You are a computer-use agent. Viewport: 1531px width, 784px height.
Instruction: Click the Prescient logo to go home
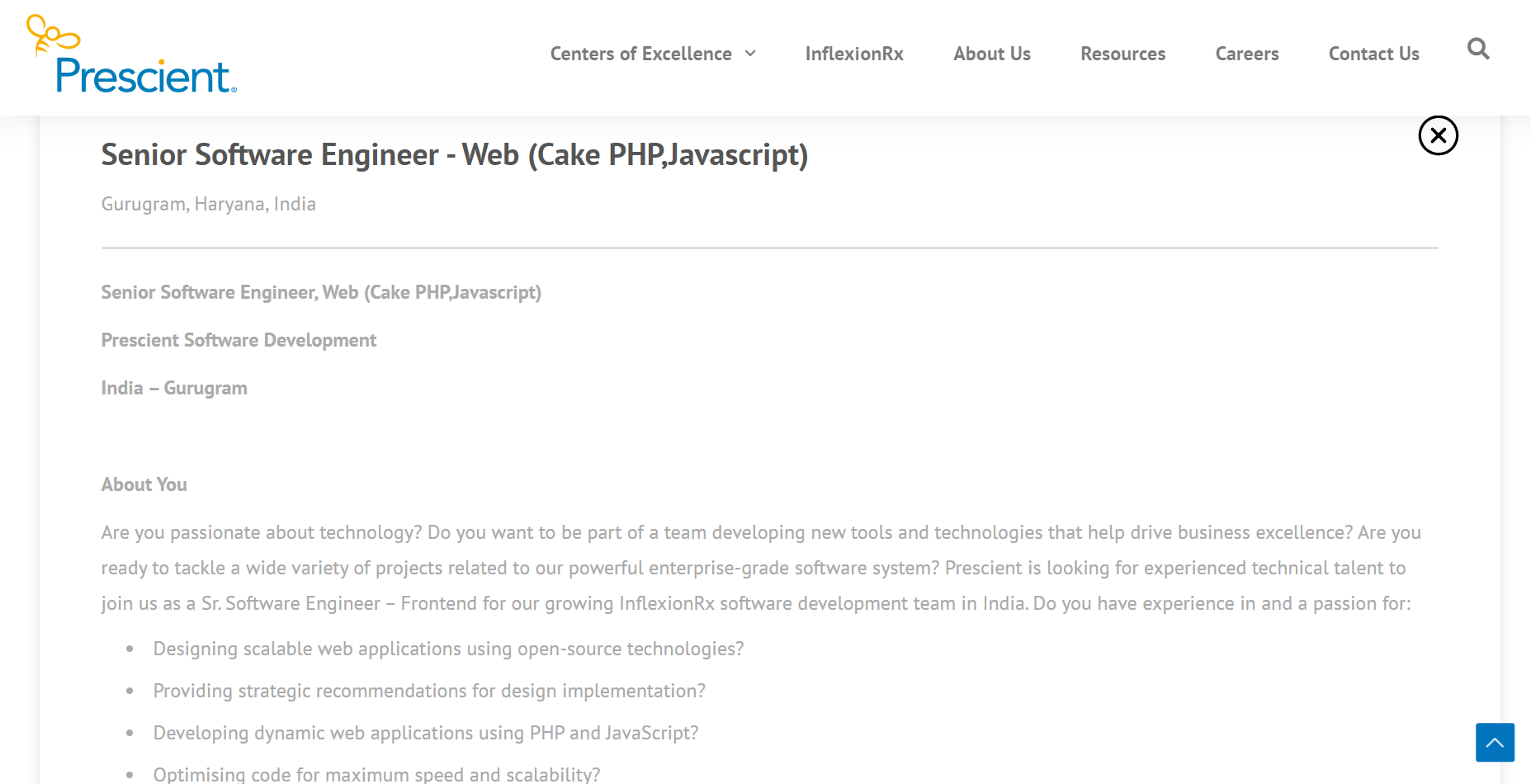[x=132, y=56]
